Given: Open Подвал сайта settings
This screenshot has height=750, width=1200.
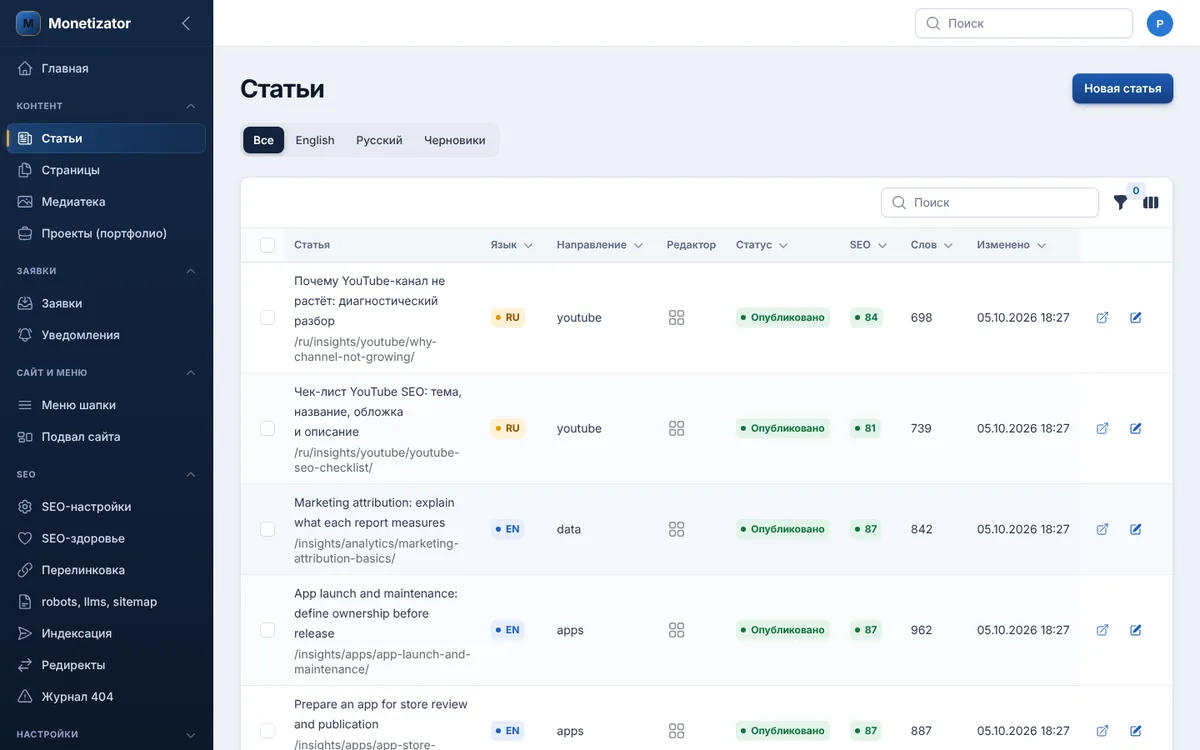Looking at the screenshot, I should (106, 437).
